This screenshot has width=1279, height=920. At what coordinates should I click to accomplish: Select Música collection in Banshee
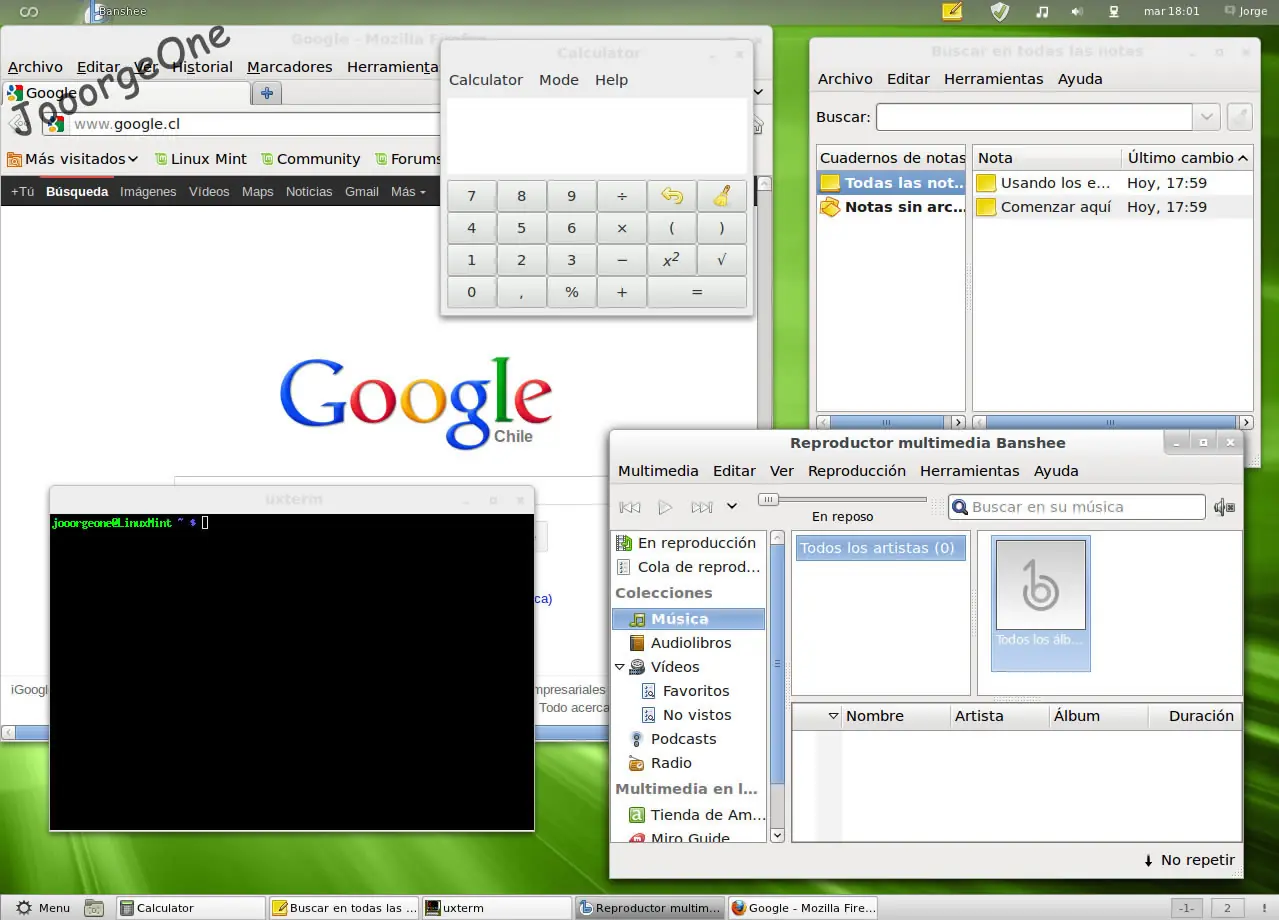[x=689, y=619]
